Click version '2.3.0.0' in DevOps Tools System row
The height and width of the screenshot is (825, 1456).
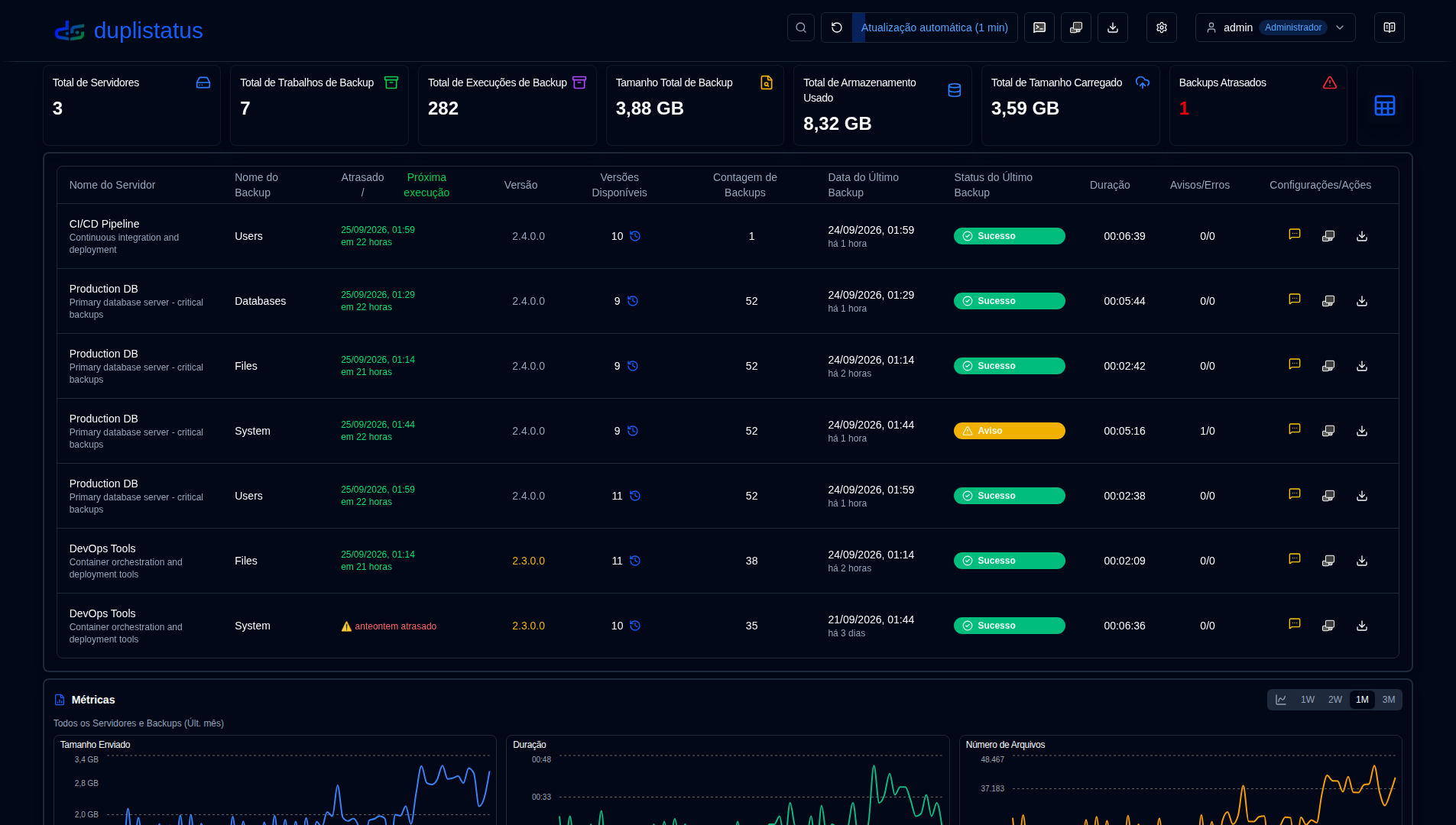coord(528,626)
